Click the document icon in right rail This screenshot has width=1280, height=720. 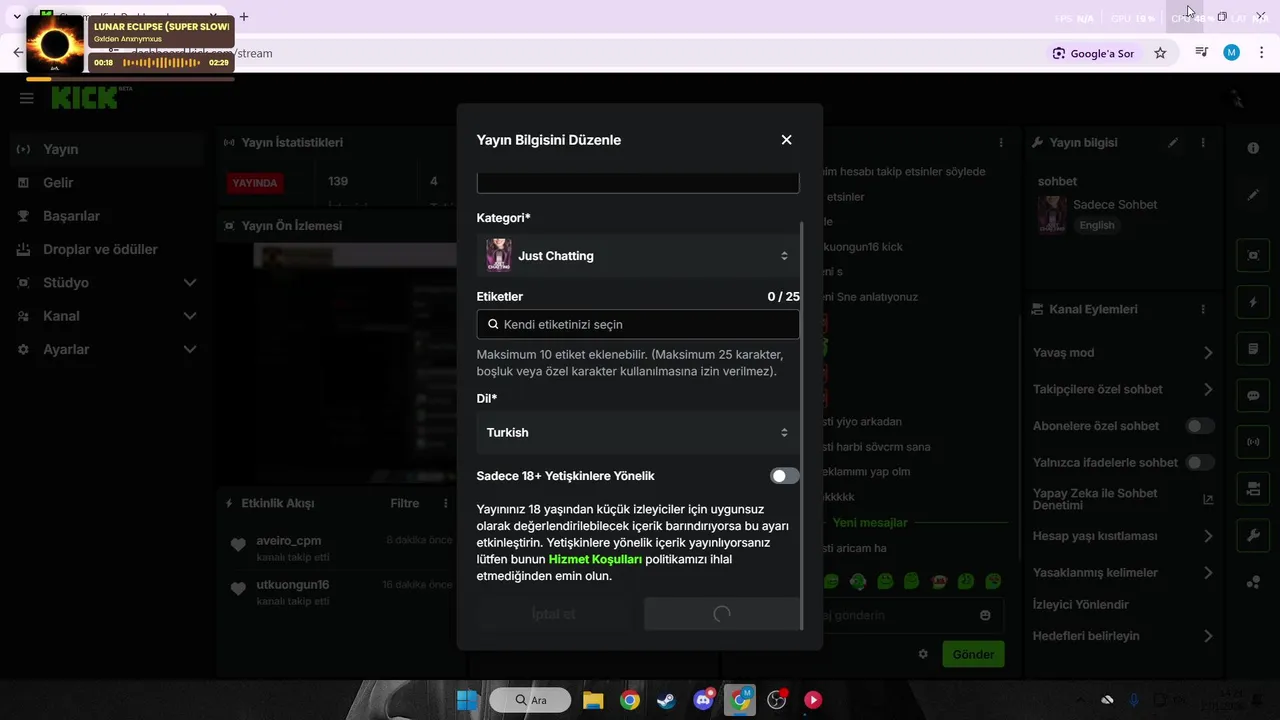click(x=1253, y=349)
